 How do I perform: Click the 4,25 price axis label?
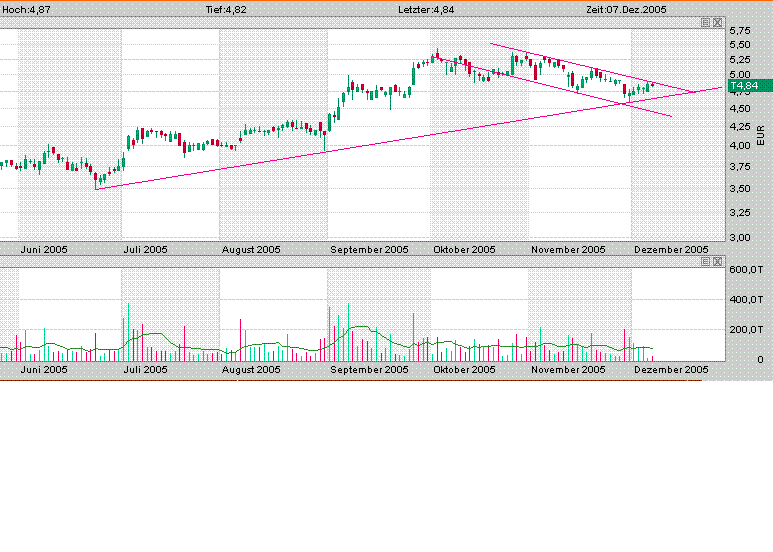(739, 127)
